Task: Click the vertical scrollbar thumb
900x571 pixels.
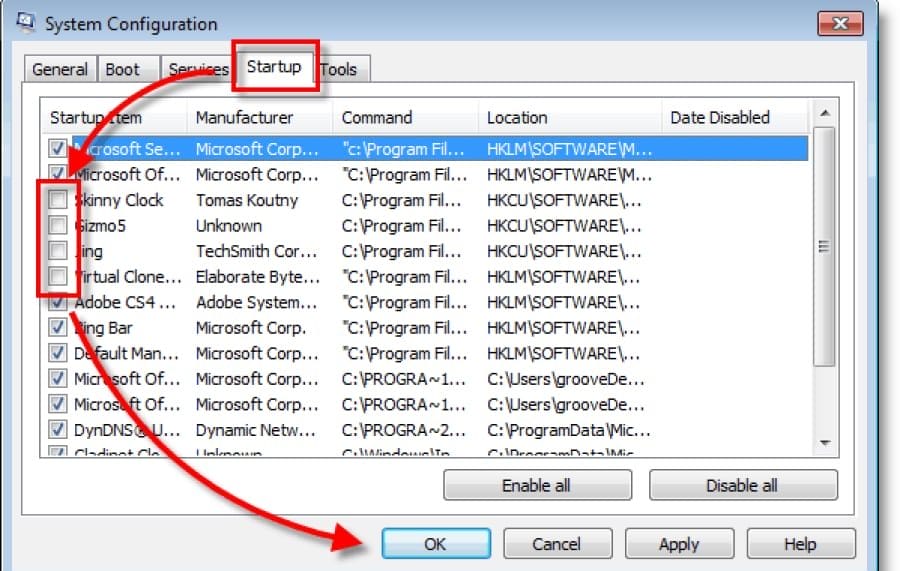Action: click(x=825, y=246)
